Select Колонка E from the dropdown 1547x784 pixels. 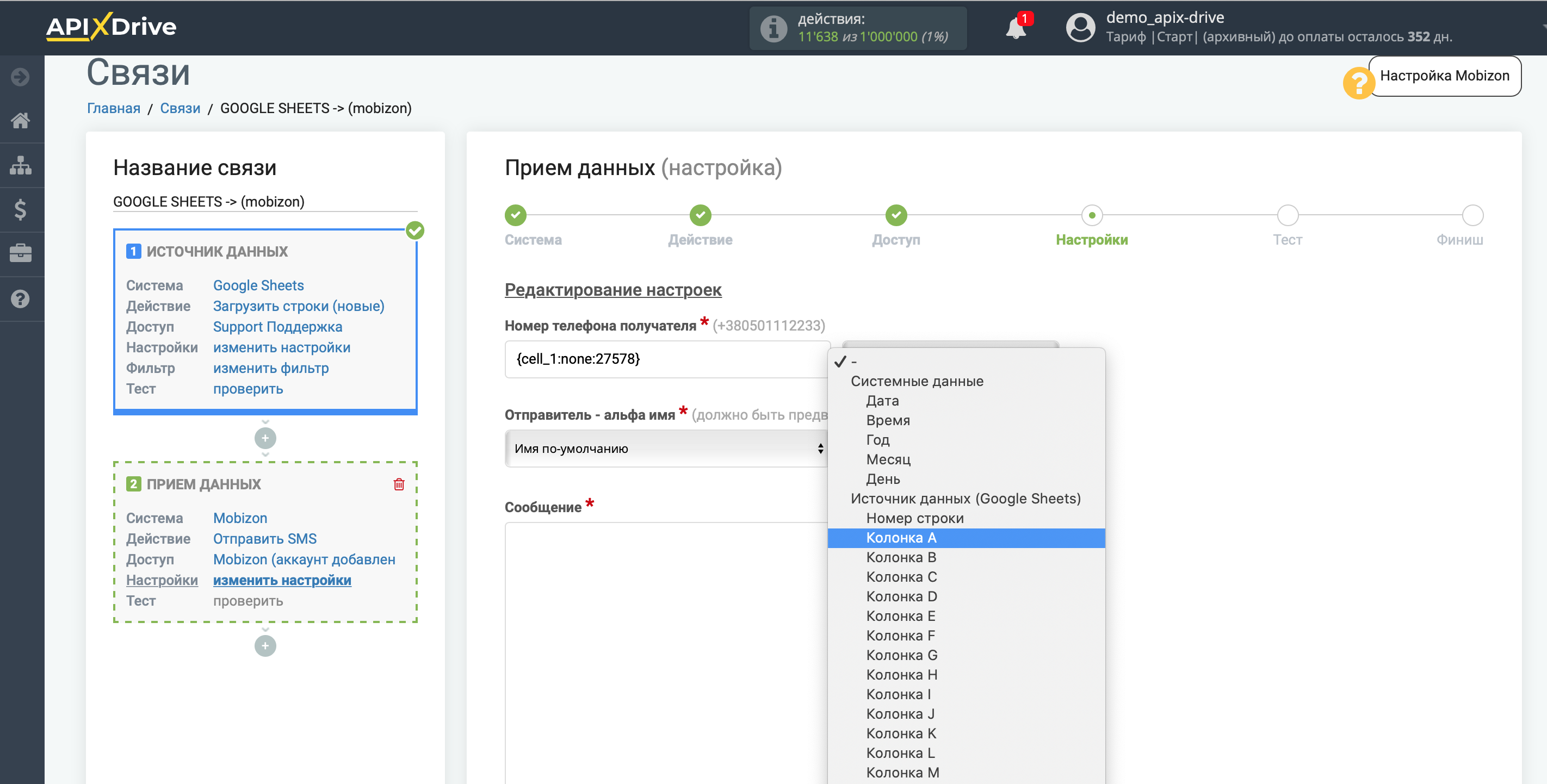(966, 616)
